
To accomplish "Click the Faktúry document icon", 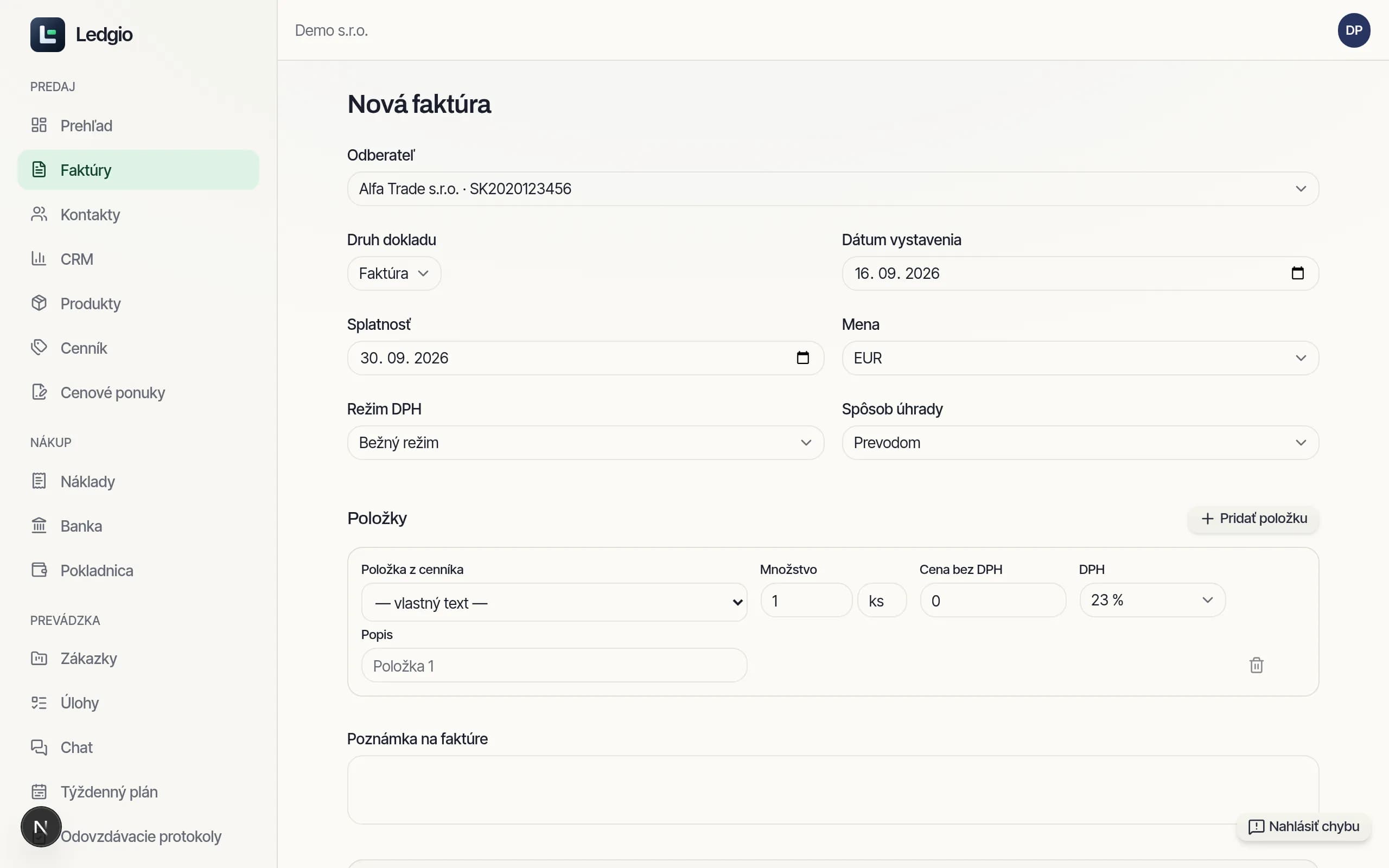I will (x=39, y=170).
